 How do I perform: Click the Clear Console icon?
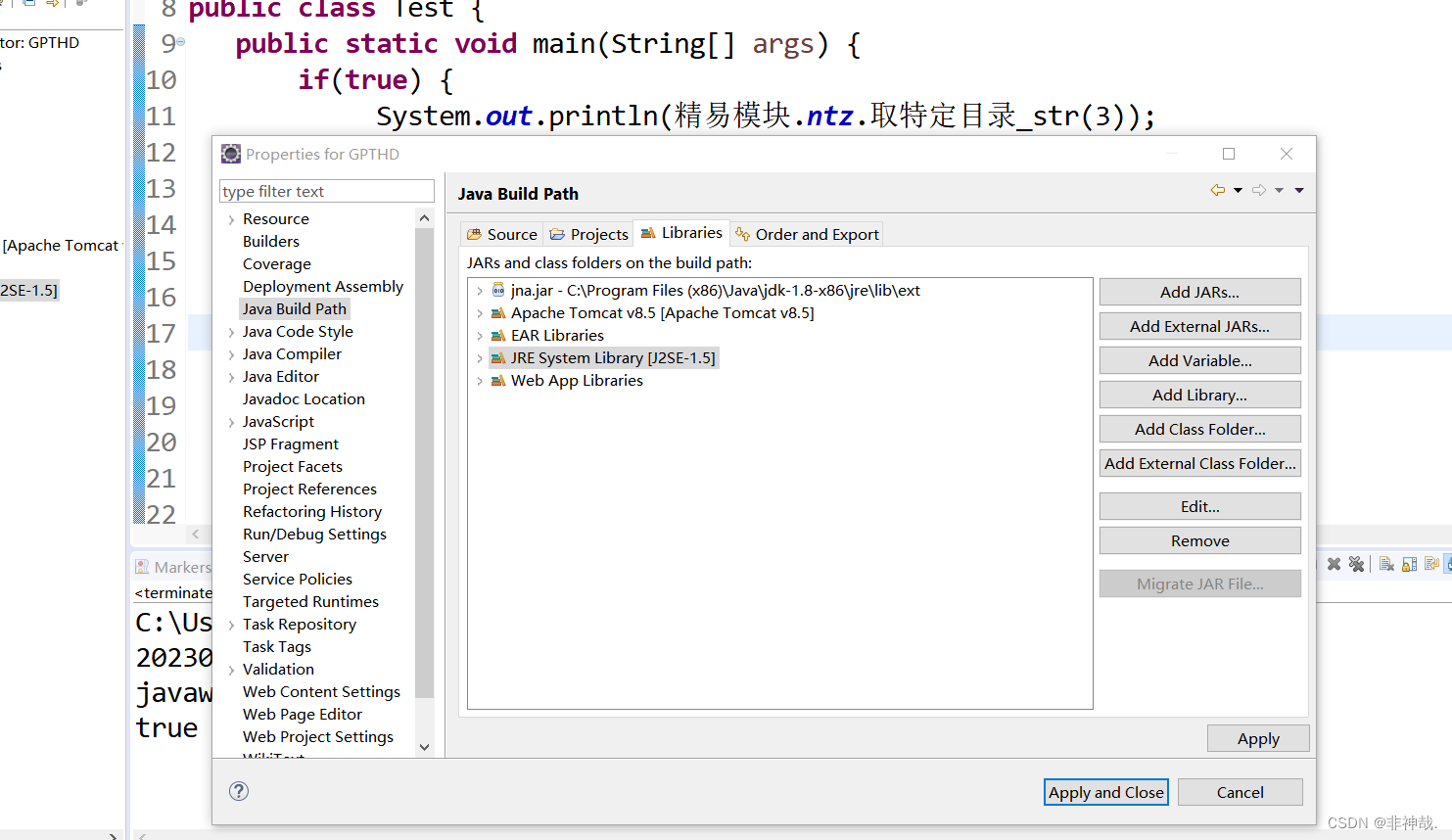pyautogui.click(x=1386, y=563)
